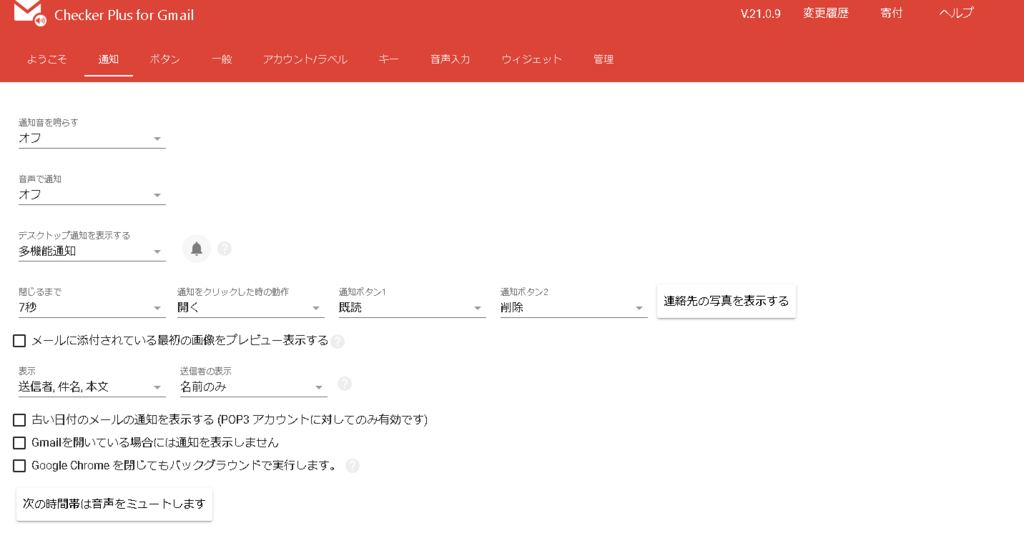Open the 通知音を鳴らす dropdown
This screenshot has width=1024, height=533.
(x=91, y=138)
